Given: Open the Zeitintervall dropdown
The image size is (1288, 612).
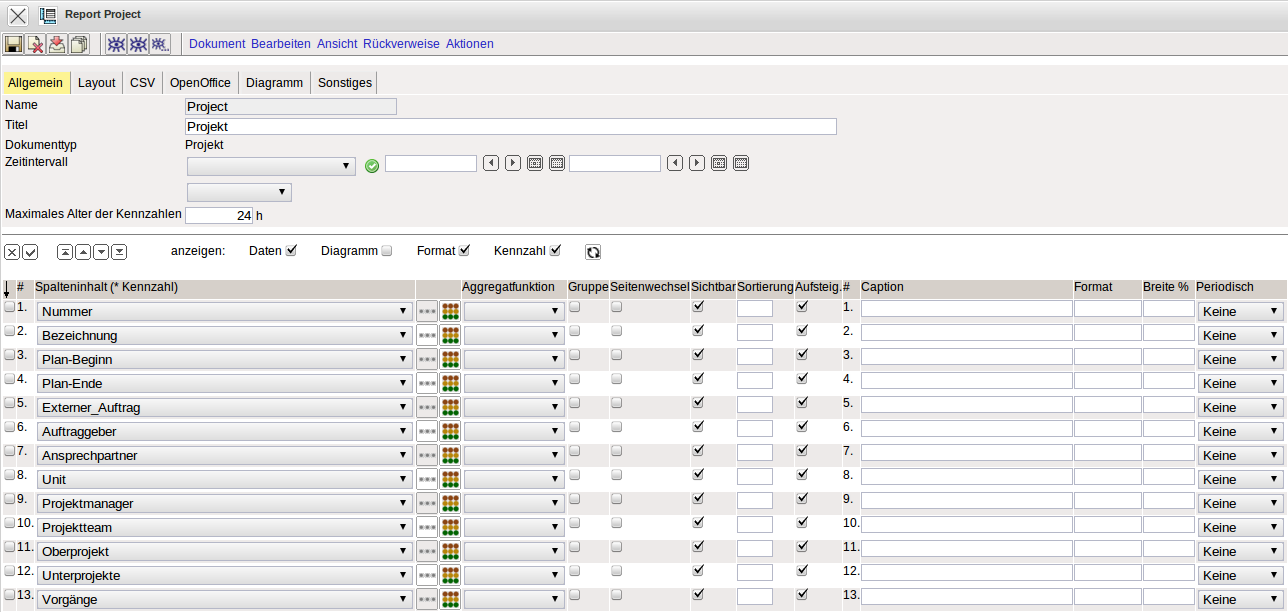Looking at the screenshot, I should (271, 165).
